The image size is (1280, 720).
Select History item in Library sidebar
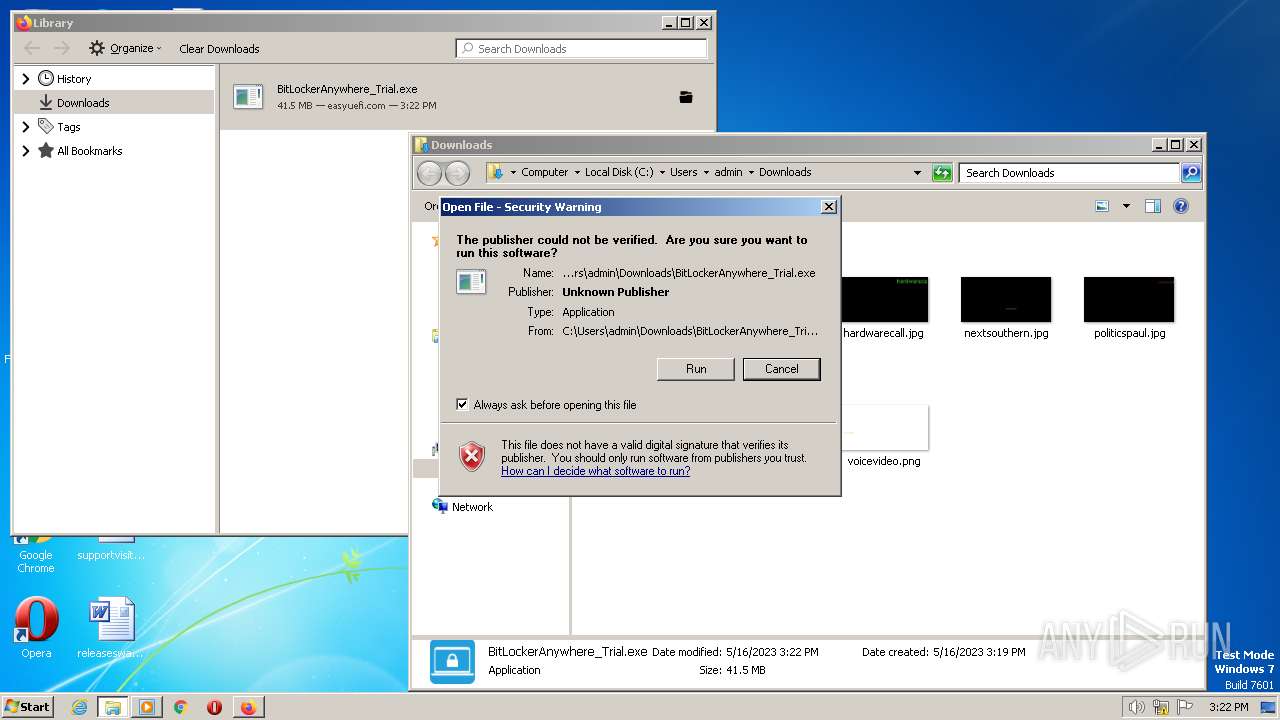click(x=74, y=79)
